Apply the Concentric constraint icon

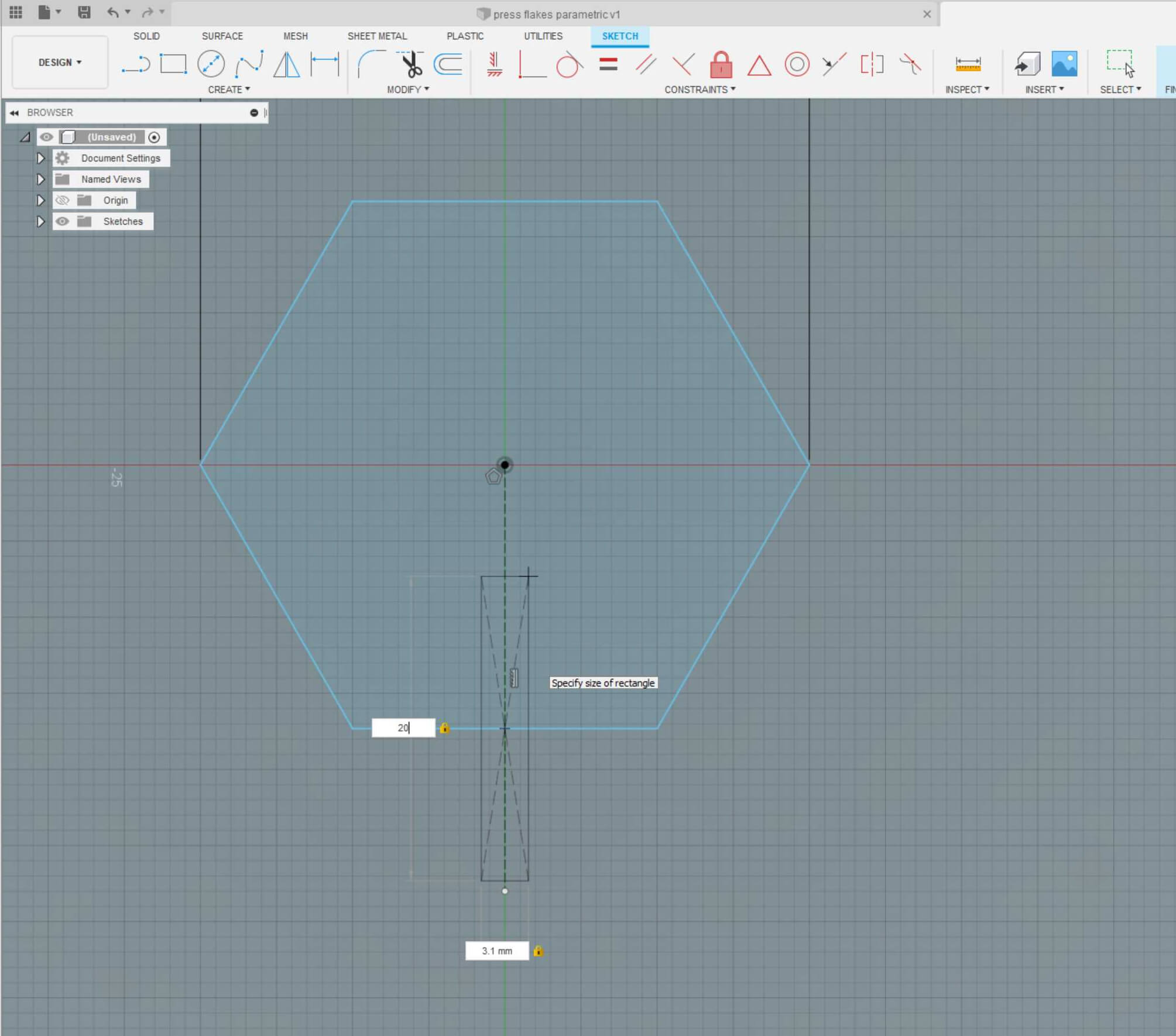tap(797, 64)
